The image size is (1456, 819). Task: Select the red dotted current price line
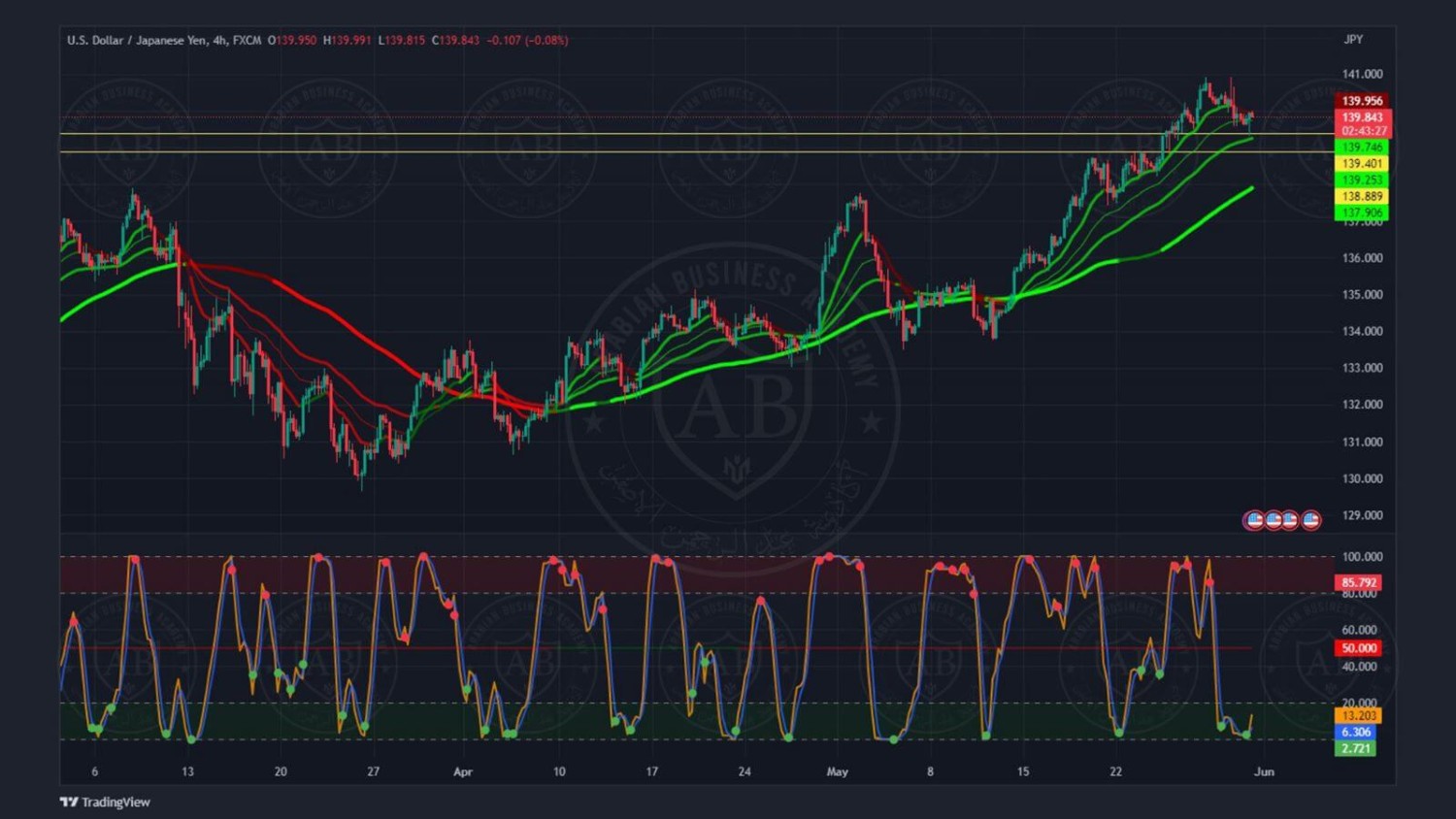pyautogui.click(x=697, y=117)
